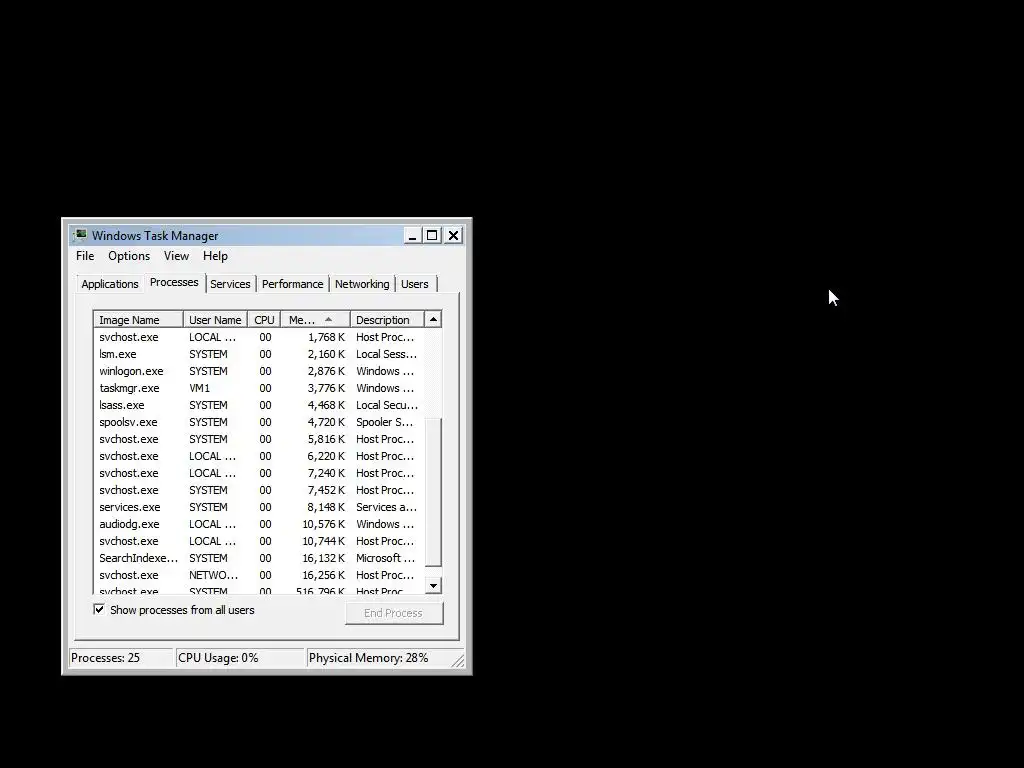Close the Task Manager window
This screenshot has width=1024, height=768.
click(453, 236)
